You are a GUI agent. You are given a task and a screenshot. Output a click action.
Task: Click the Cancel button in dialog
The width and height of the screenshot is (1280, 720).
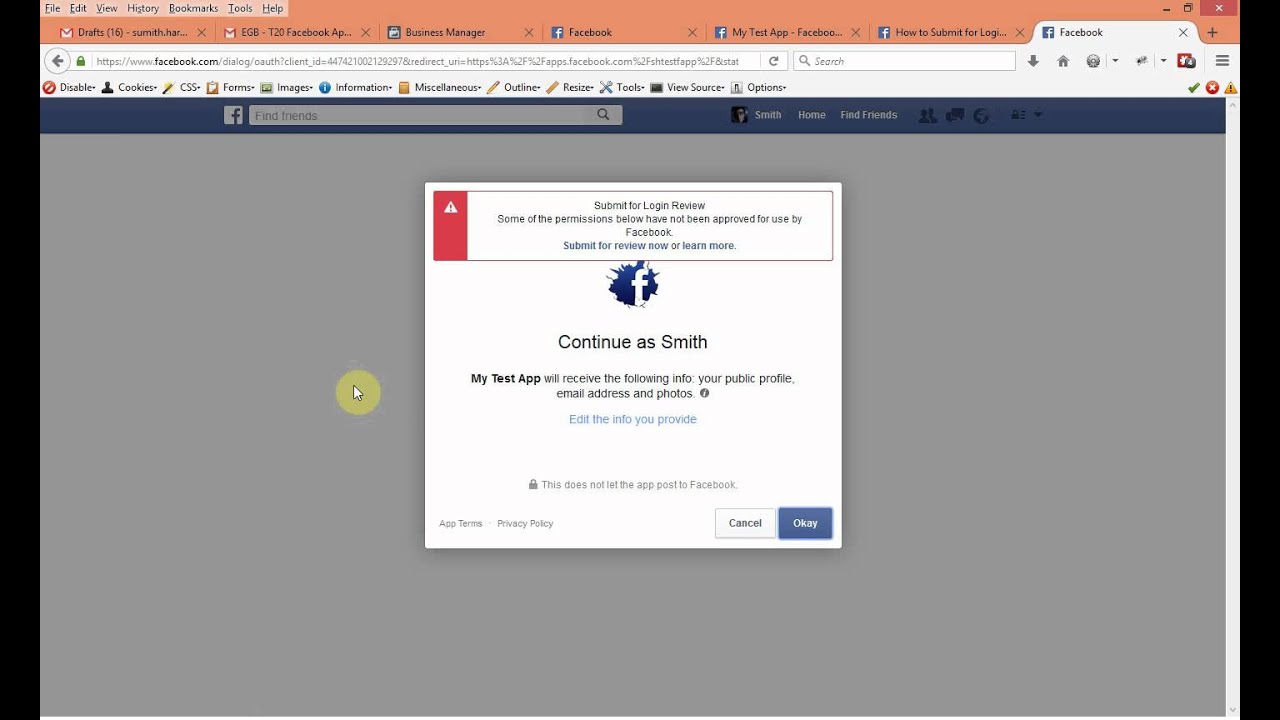coord(745,523)
